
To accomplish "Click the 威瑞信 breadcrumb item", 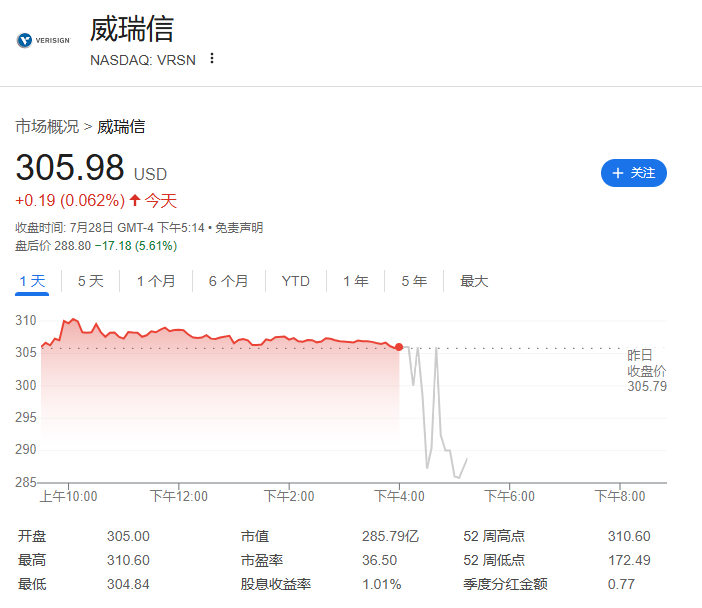I will point(121,127).
